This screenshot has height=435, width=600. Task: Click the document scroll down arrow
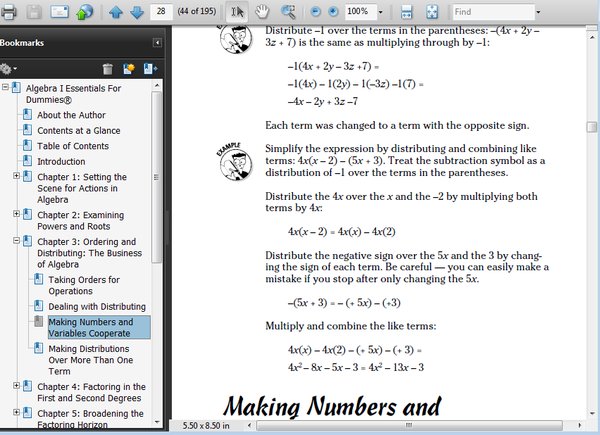[x=592, y=414]
